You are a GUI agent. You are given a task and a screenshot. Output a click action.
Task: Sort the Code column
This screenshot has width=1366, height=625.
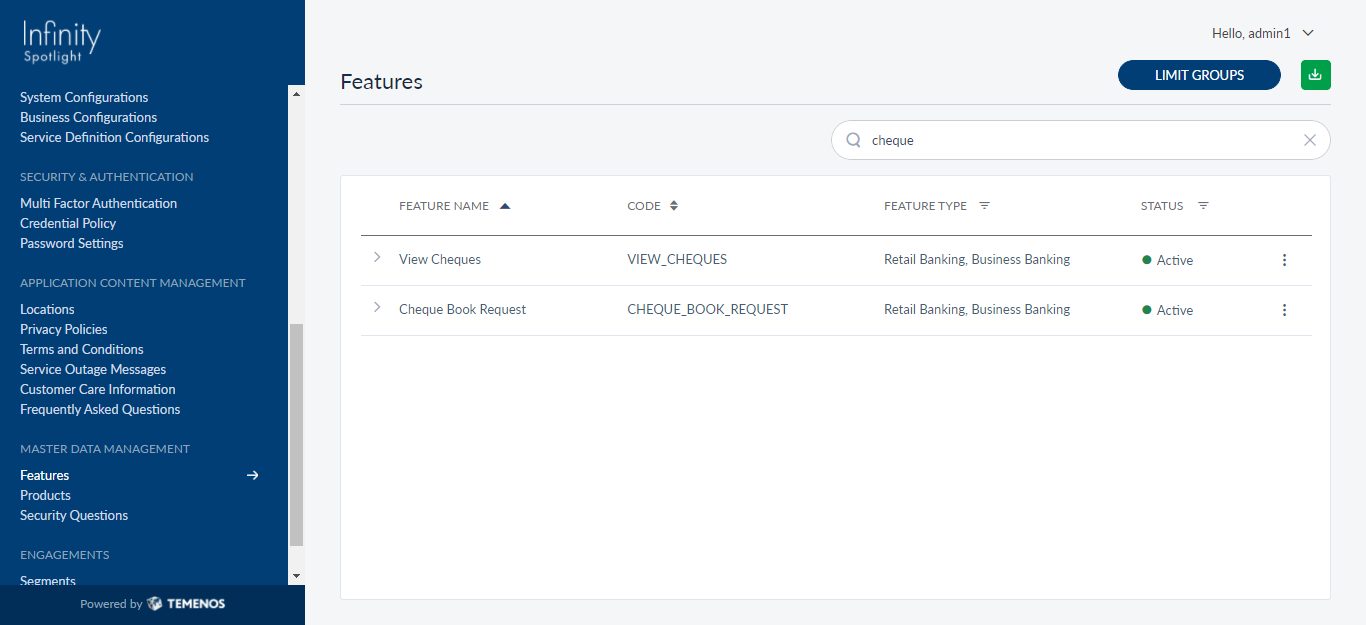tap(674, 206)
